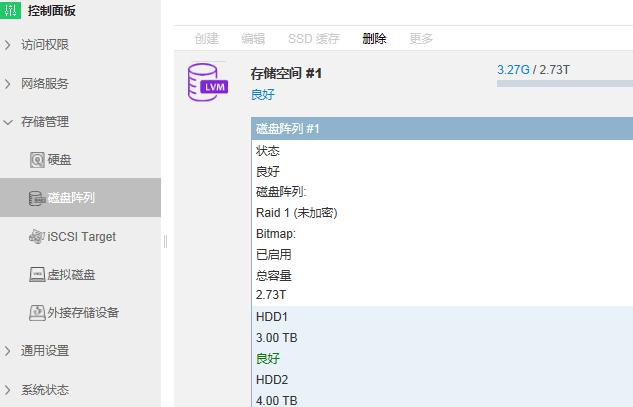Click the hard disk icon beside 硬盘
This screenshot has height=407, width=633.
click(x=37, y=160)
